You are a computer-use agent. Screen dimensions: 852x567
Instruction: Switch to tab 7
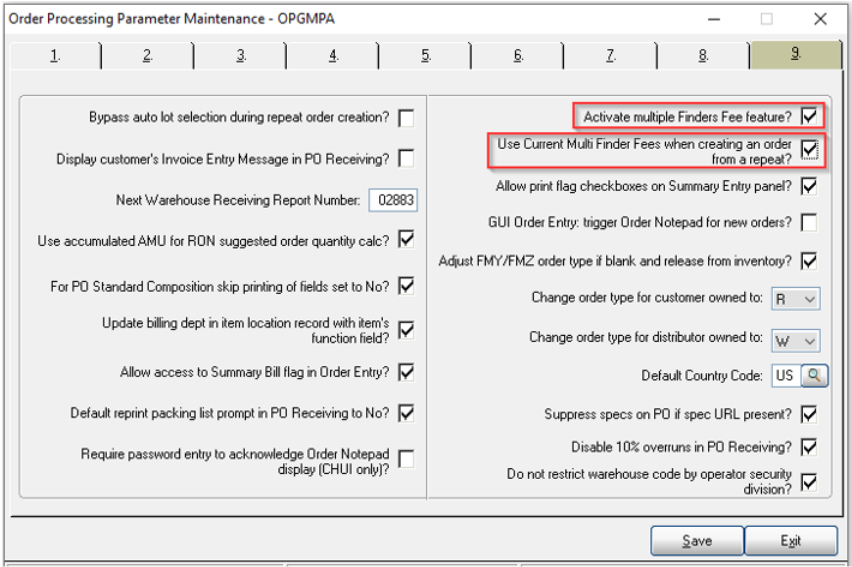coord(610,55)
